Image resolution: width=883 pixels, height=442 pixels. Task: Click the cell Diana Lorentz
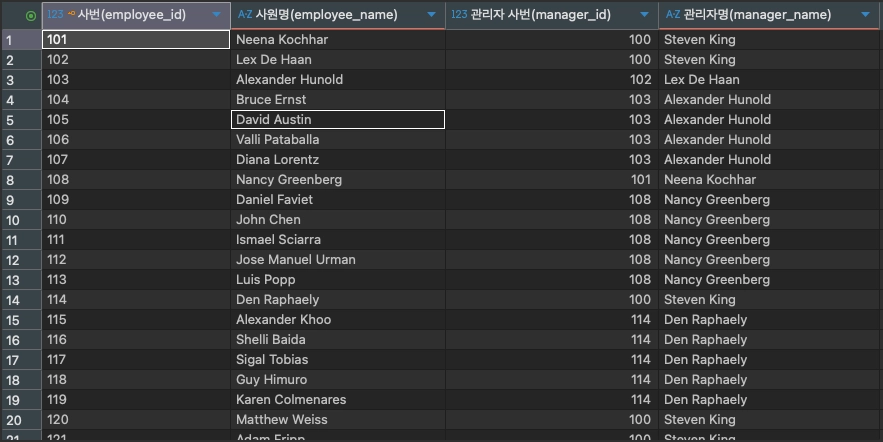(x=338, y=159)
